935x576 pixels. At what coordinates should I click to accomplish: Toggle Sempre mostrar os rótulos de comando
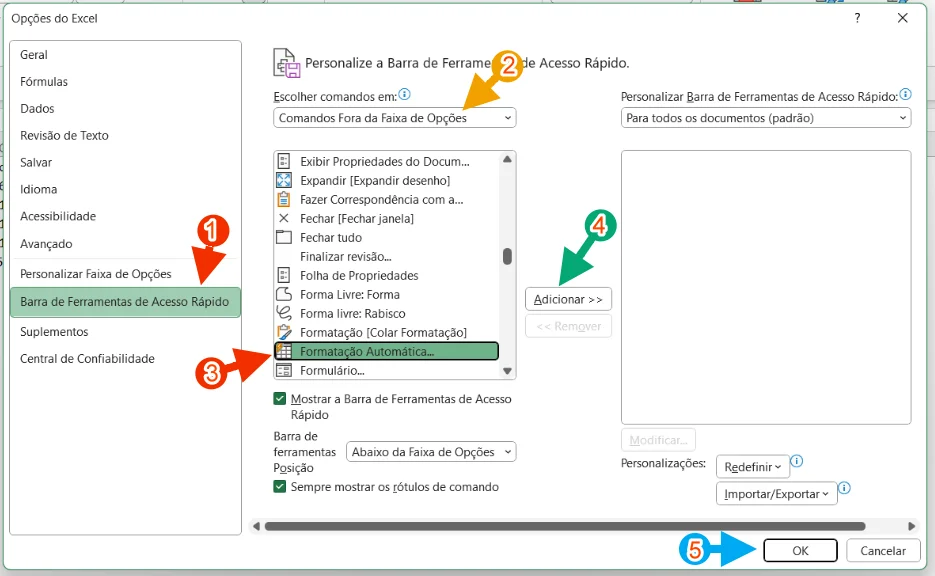(280, 487)
